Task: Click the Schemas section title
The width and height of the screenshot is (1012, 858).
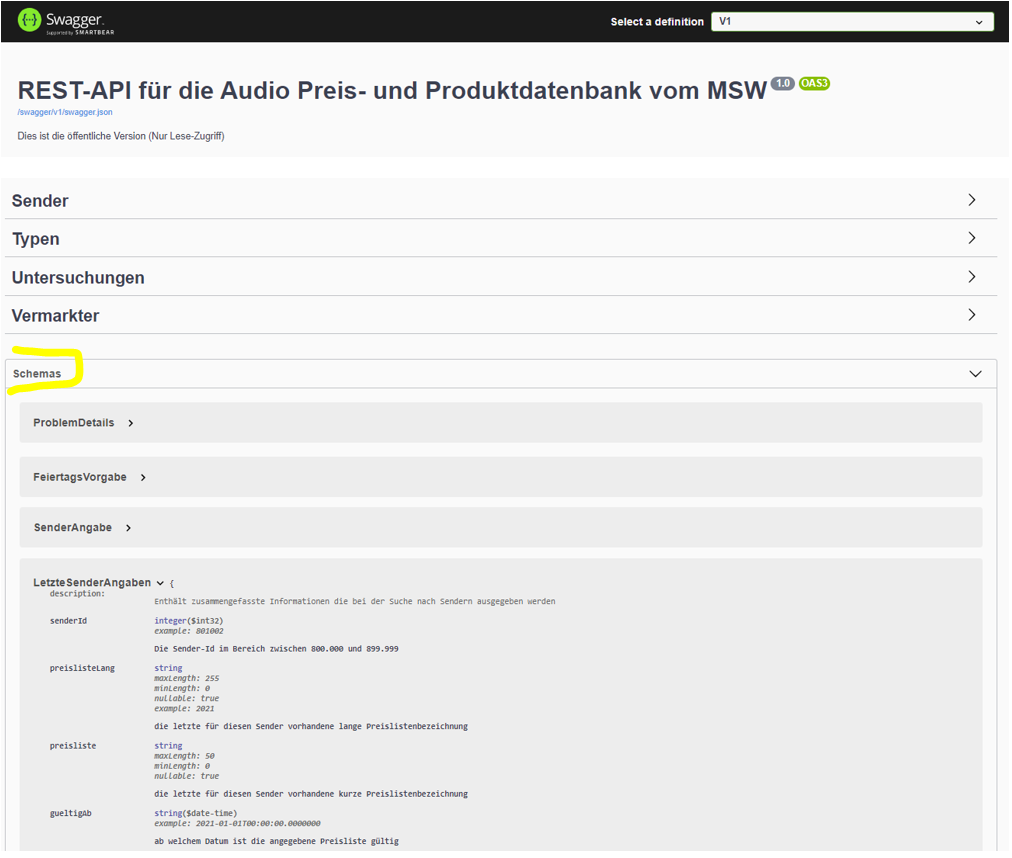Action: click(x=37, y=374)
